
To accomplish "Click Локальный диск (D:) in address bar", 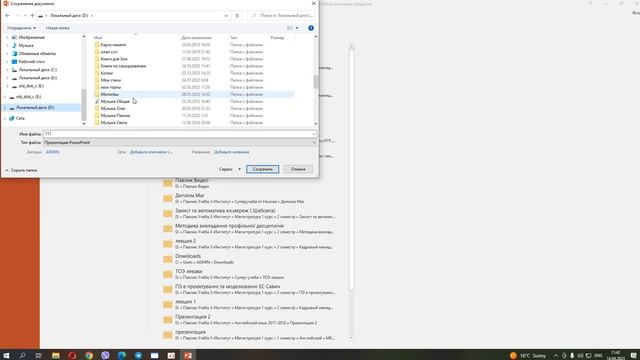I will tap(69, 16).
